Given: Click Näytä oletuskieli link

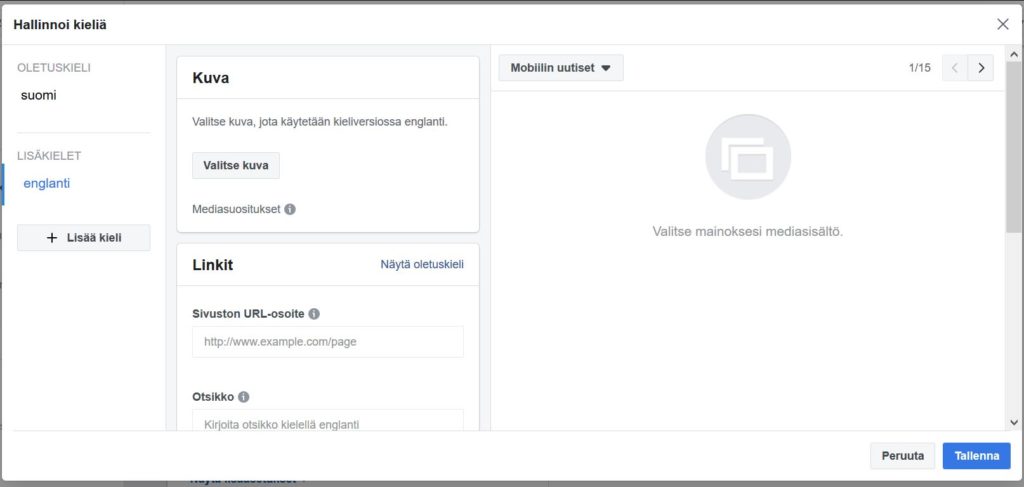Looking at the screenshot, I should pyautogui.click(x=422, y=264).
